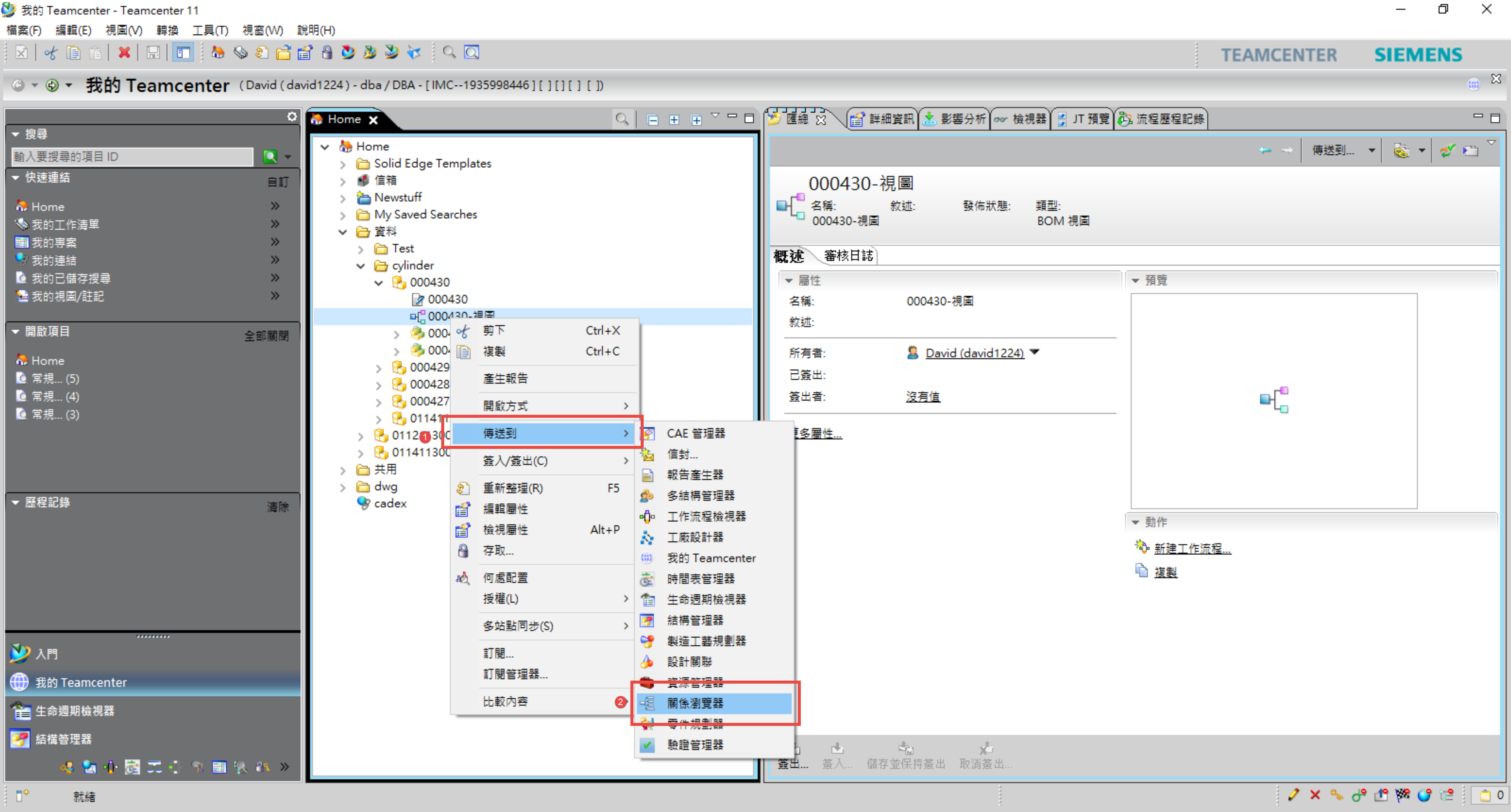
Task: Select the Newstuff folder in tree
Action: click(x=397, y=198)
